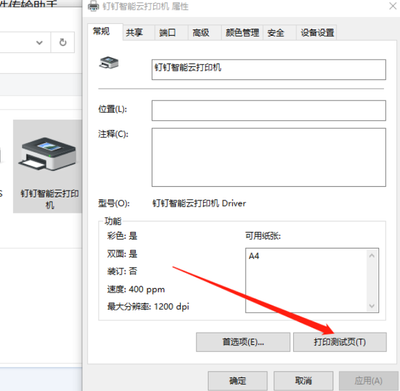This screenshot has width=400, height=391.
Task: Click the 双面: 是 text
Action: (122, 254)
